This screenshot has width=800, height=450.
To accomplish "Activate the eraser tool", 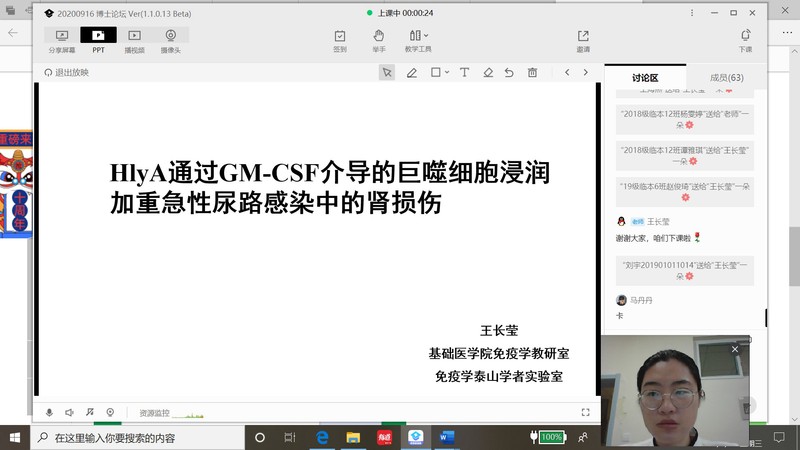I will click(488, 73).
